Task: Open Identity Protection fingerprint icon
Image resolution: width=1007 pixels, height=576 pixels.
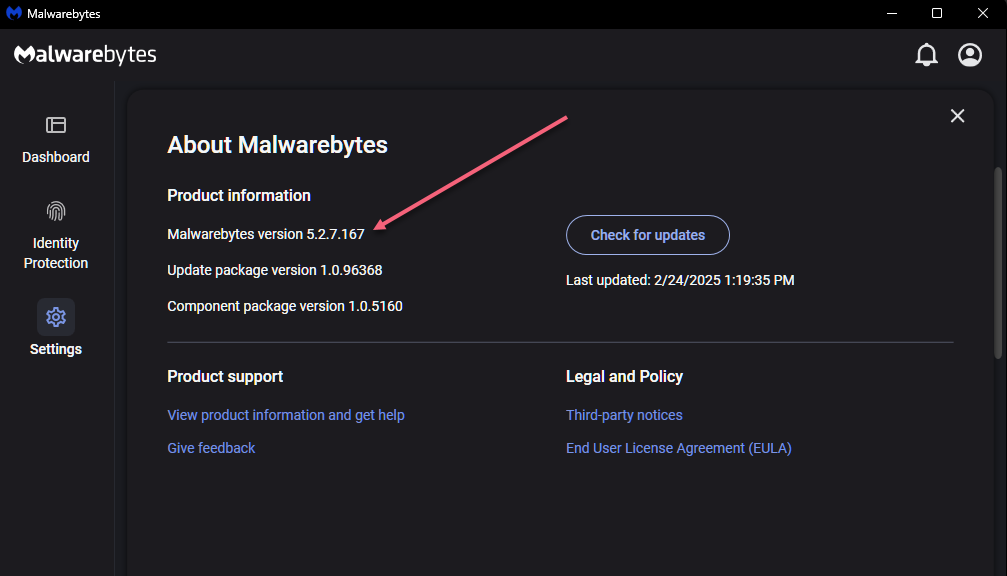Action: [x=56, y=211]
